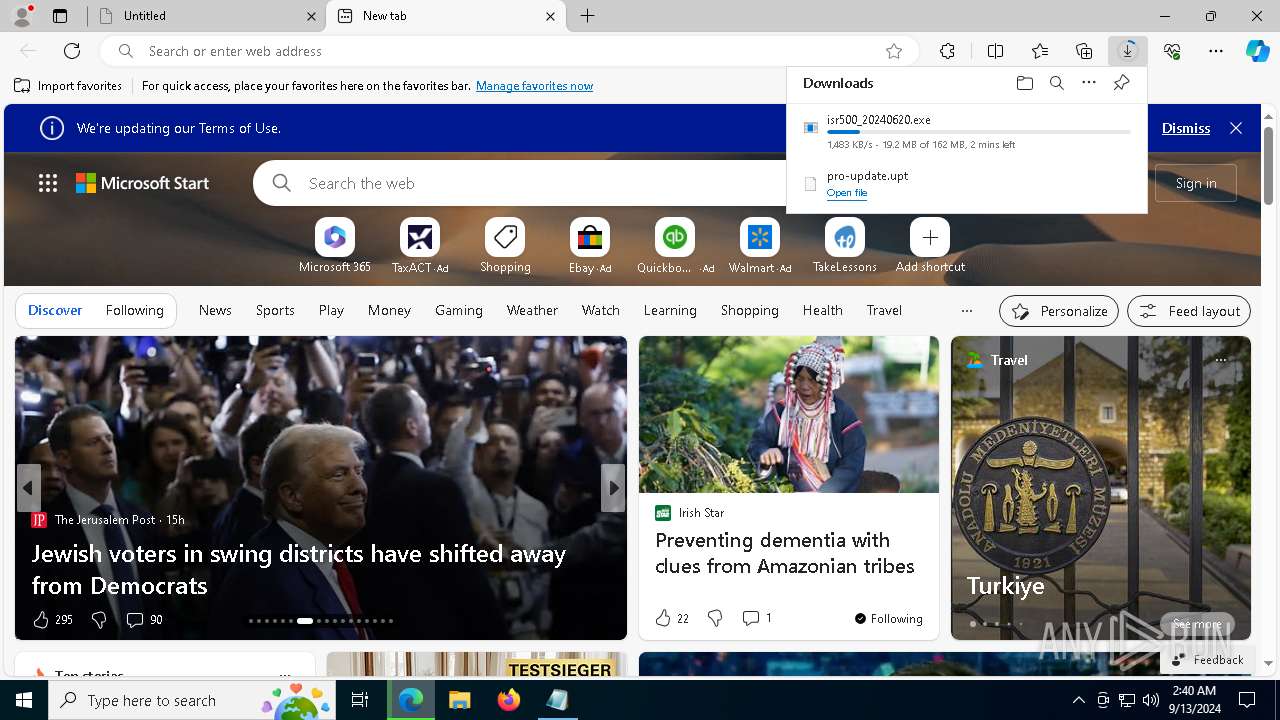Close the Terms of Use banner X

(x=1236, y=128)
